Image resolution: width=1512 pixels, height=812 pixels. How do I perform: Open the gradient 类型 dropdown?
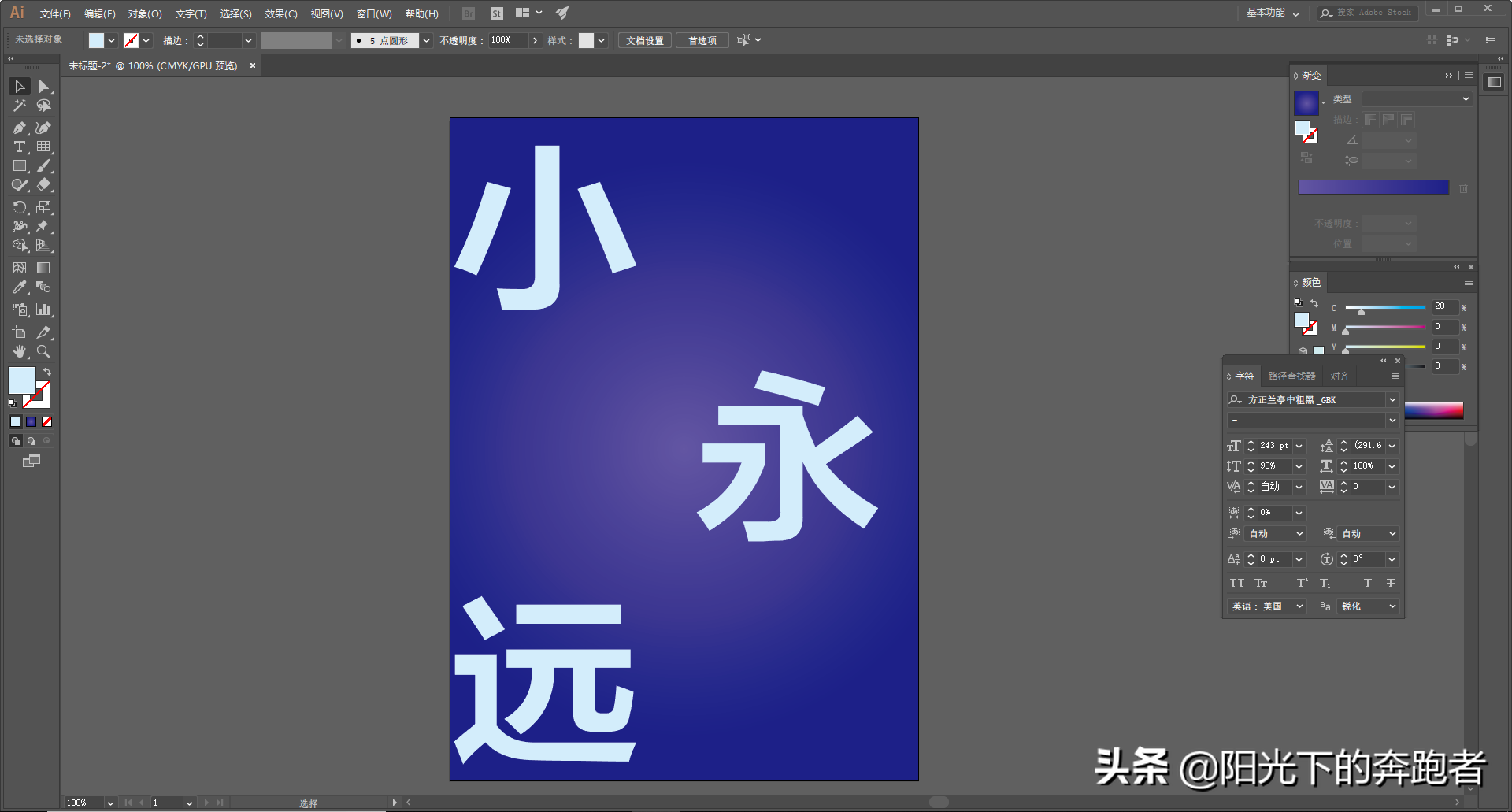pyautogui.click(x=1417, y=99)
